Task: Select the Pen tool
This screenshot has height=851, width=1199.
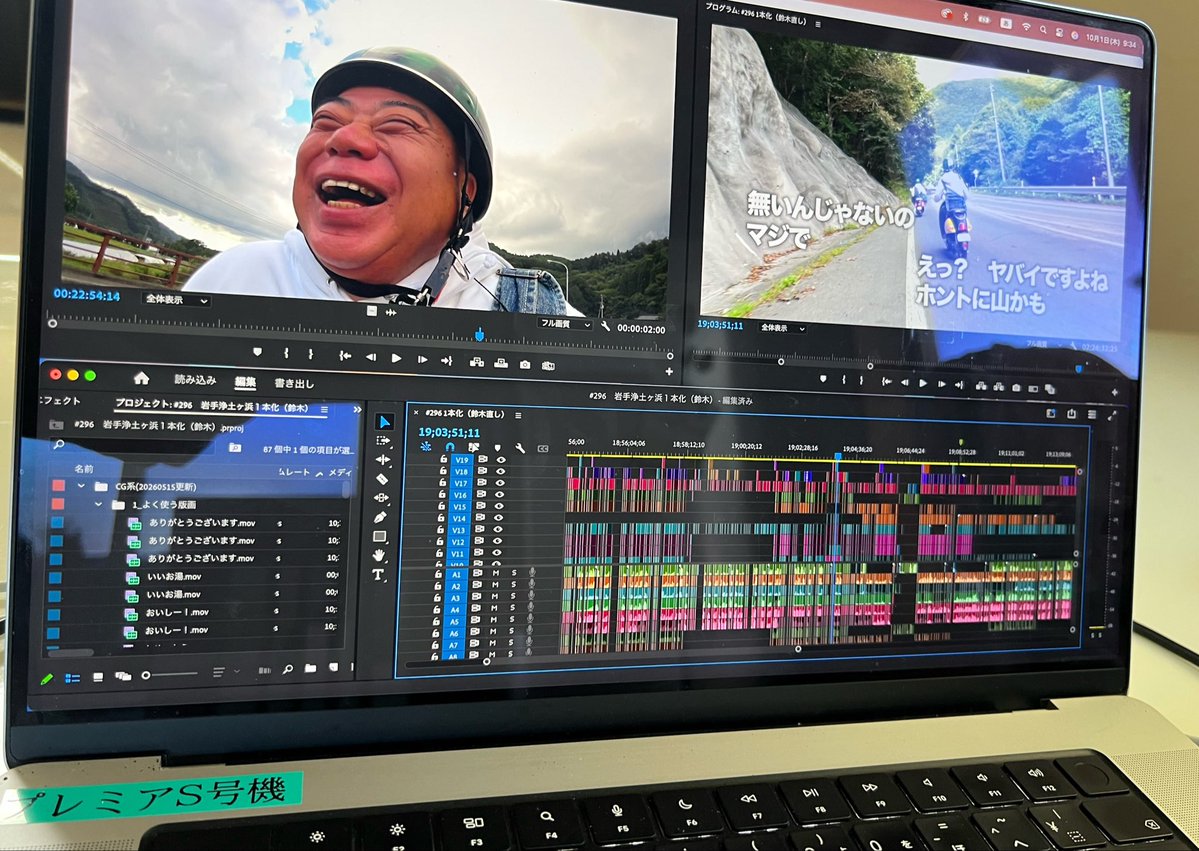Action: tap(380, 517)
